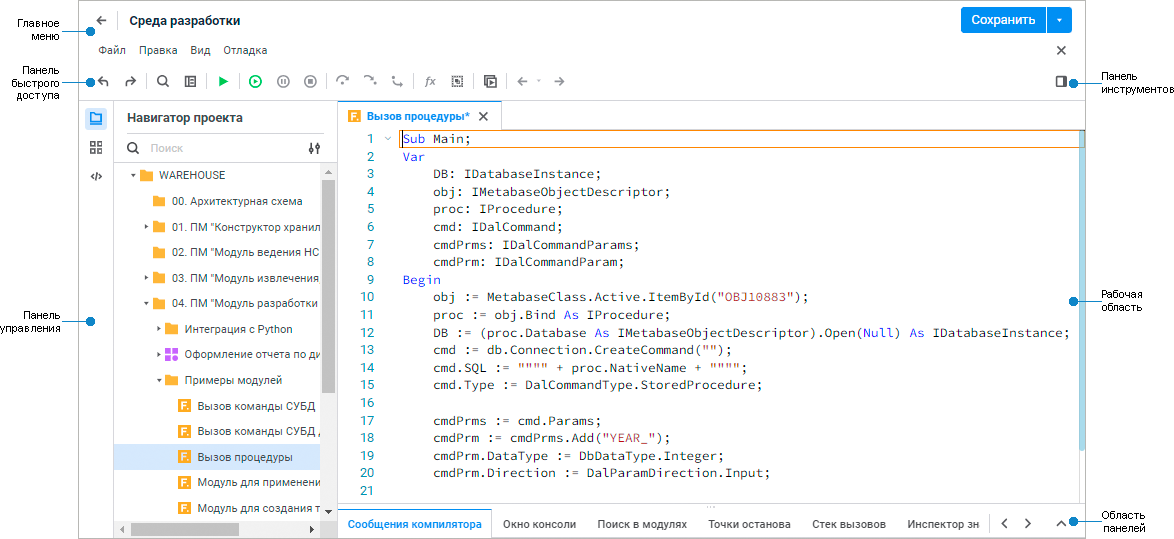This screenshot has height=539, width=1174.
Task: Toggle the right side panel icon
Action: tap(1061, 82)
